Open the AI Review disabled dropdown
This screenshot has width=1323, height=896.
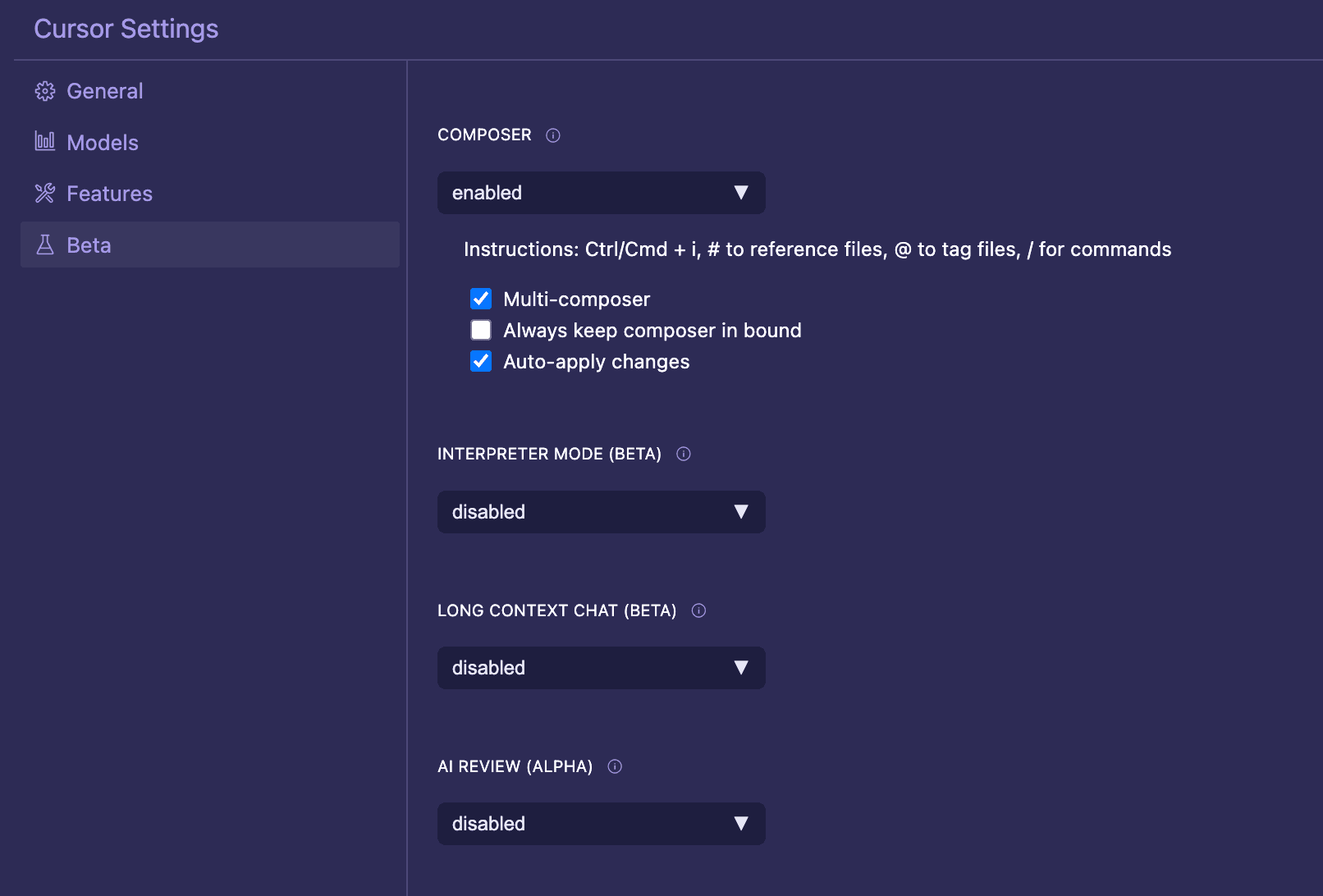point(601,823)
